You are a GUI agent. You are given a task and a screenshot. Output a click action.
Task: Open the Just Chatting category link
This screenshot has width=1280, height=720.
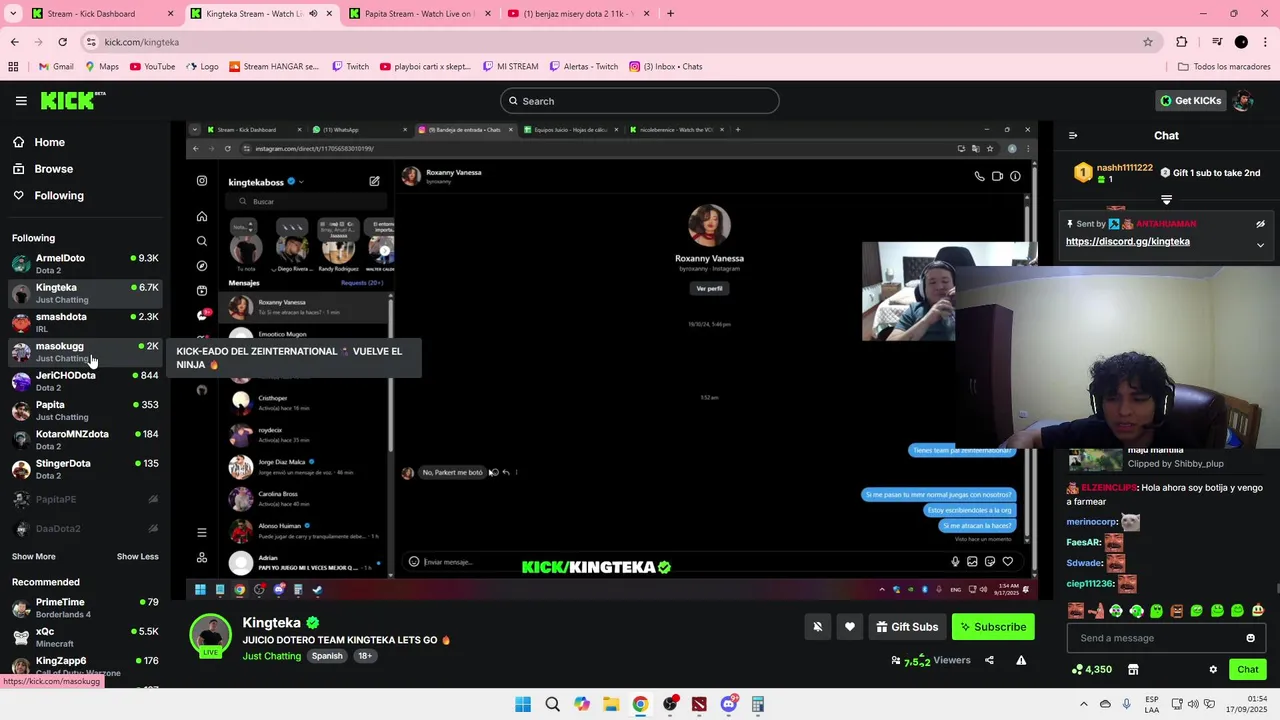coord(271,656)
